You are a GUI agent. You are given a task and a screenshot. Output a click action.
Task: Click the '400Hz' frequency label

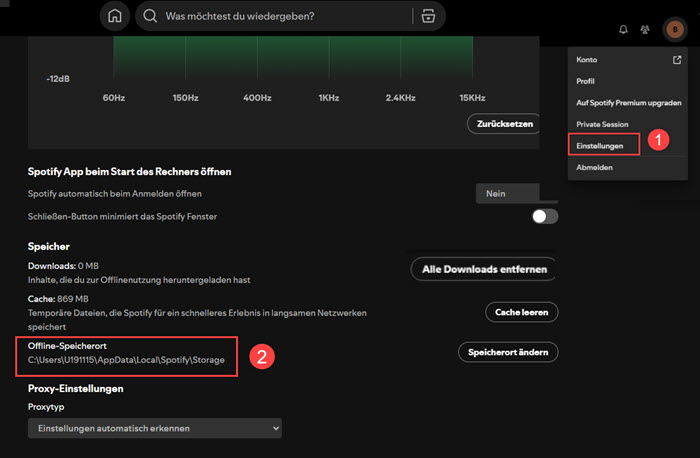pyautogui.click(x=257, y=98)
